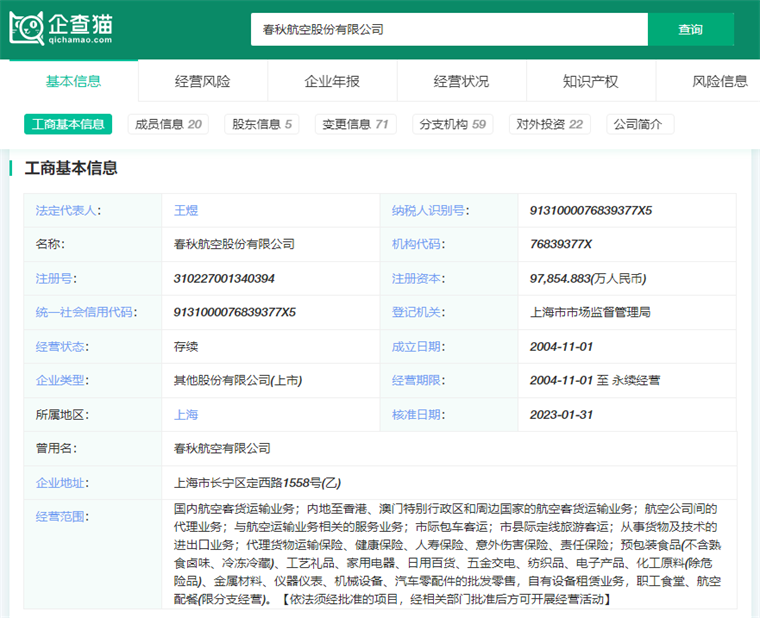Jump to 股东信息 5 section
The image size is (760, 618).
pyautogui.click(x=262, y=124)
